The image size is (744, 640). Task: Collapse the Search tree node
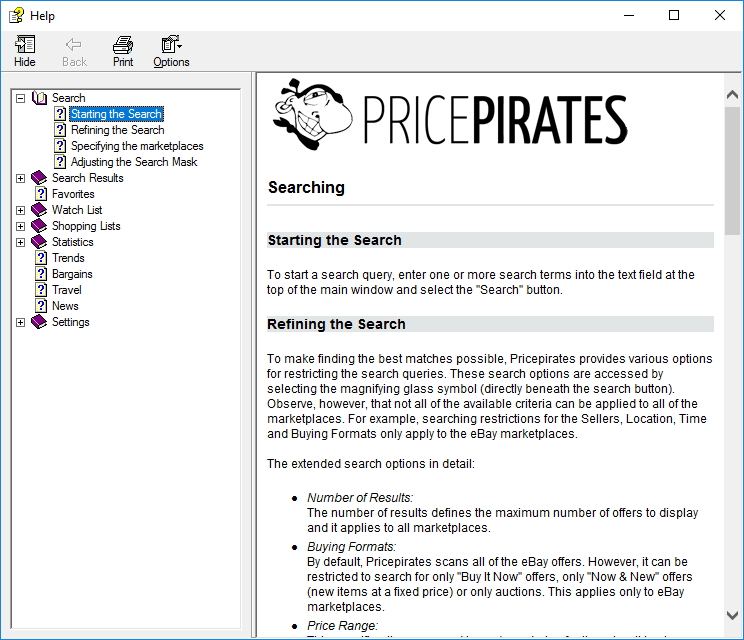(20, 98)
